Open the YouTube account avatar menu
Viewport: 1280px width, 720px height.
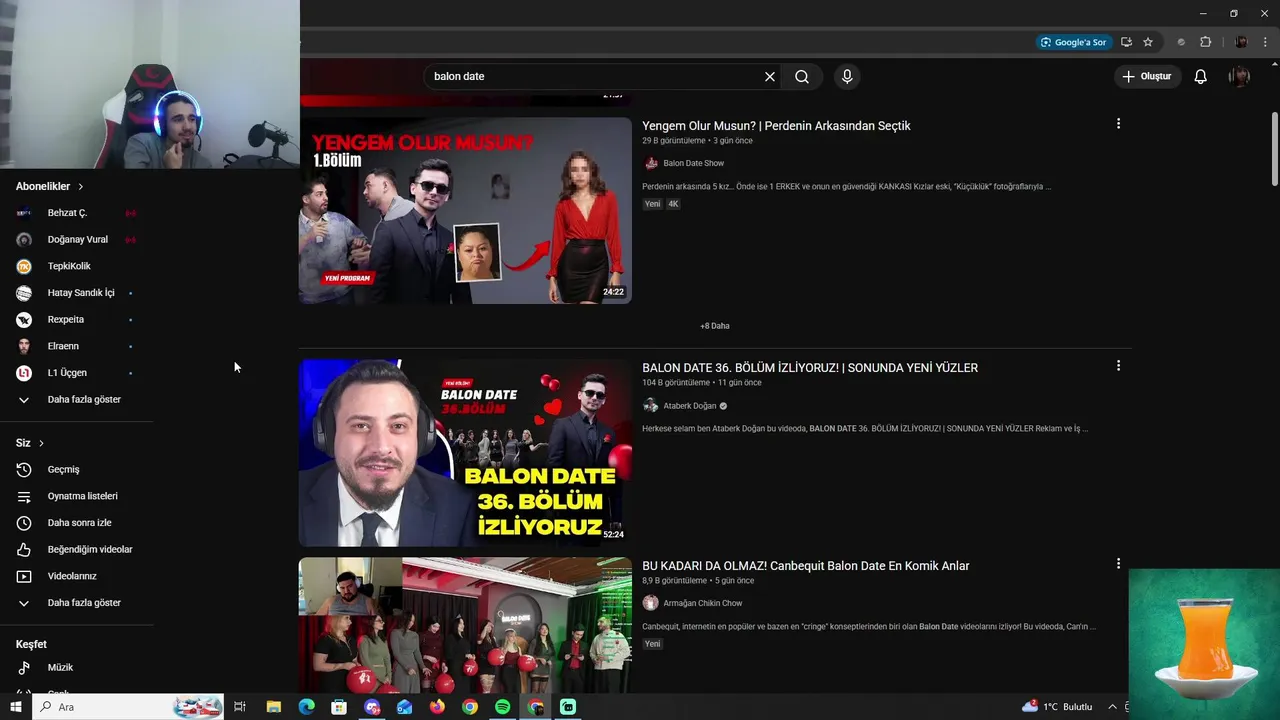click(x=1240, y=77)
